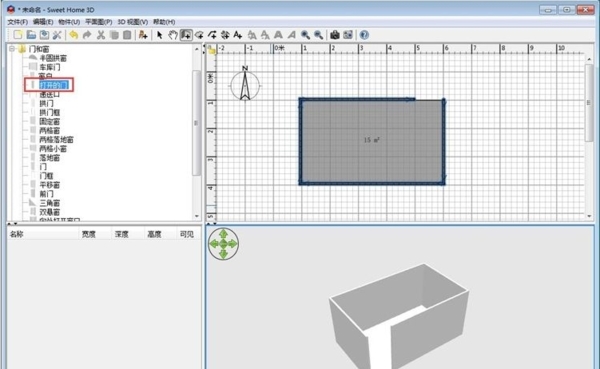Click the Decrease text size icon
The height and width of the screenshot is (369, 600).
point(265,35)
